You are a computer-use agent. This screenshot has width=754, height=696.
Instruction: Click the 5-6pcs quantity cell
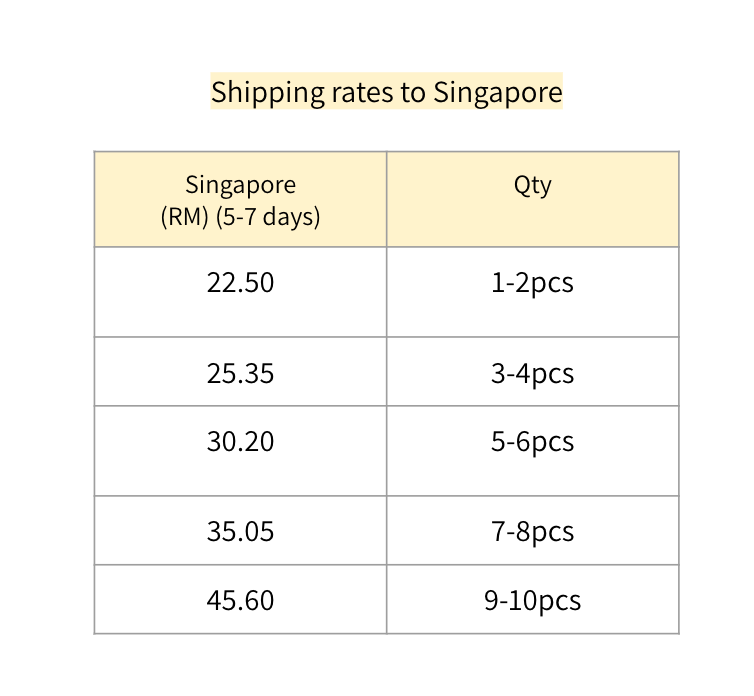point(532,441)
